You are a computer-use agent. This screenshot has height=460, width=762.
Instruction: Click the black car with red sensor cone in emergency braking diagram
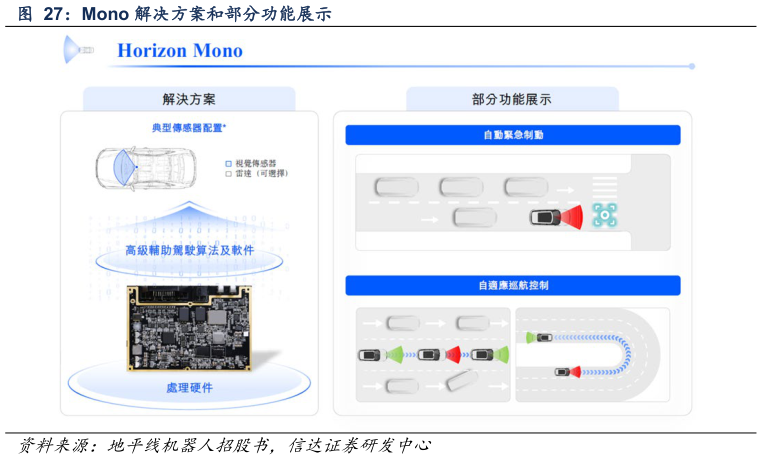[555, 217]
